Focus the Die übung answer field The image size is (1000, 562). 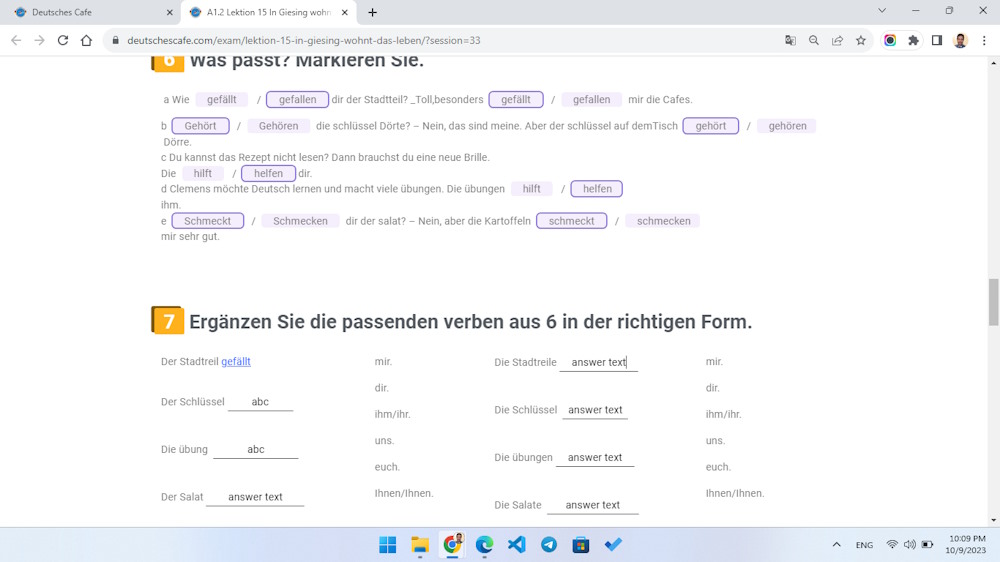coord(256,450)
